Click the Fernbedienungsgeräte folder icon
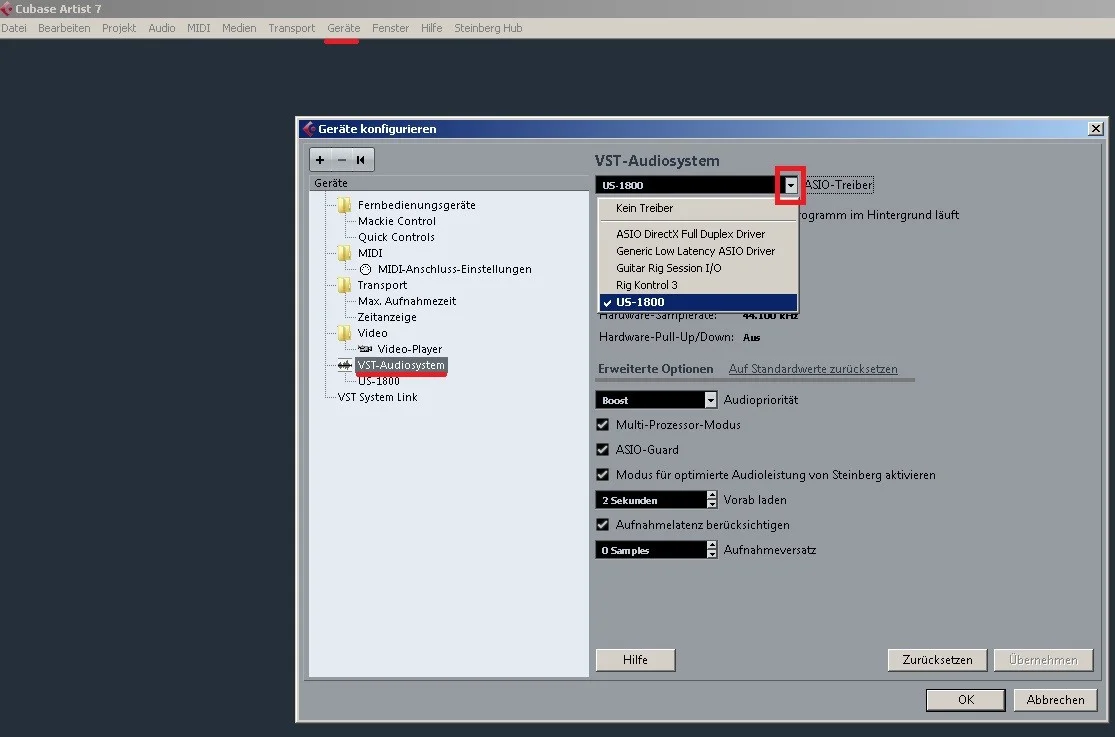This screenshot has height=737, width=1115. click(344, 205)
